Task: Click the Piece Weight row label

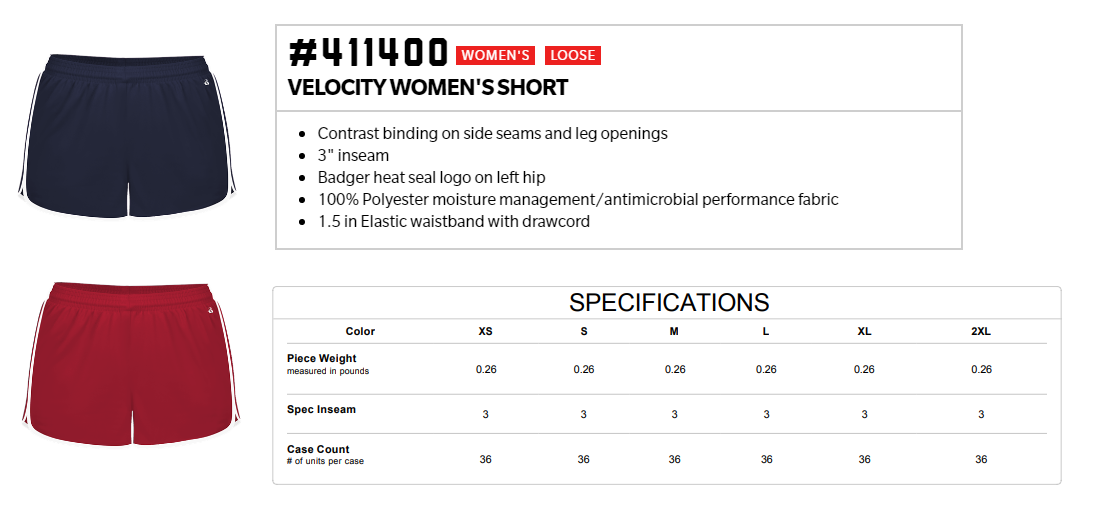Action: 322,359
